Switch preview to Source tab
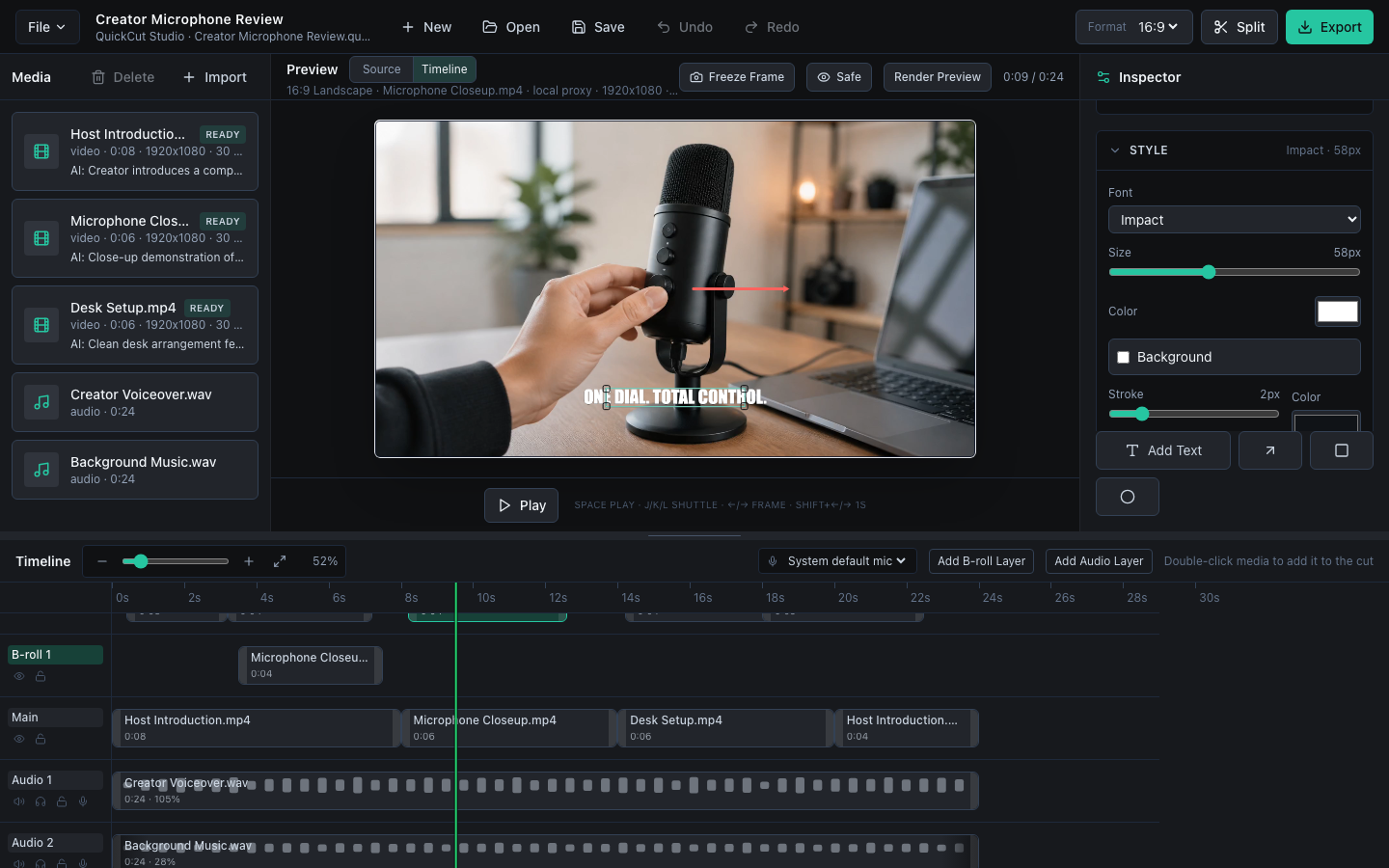Screen dimensions: 1389x868 pos(382,69)
